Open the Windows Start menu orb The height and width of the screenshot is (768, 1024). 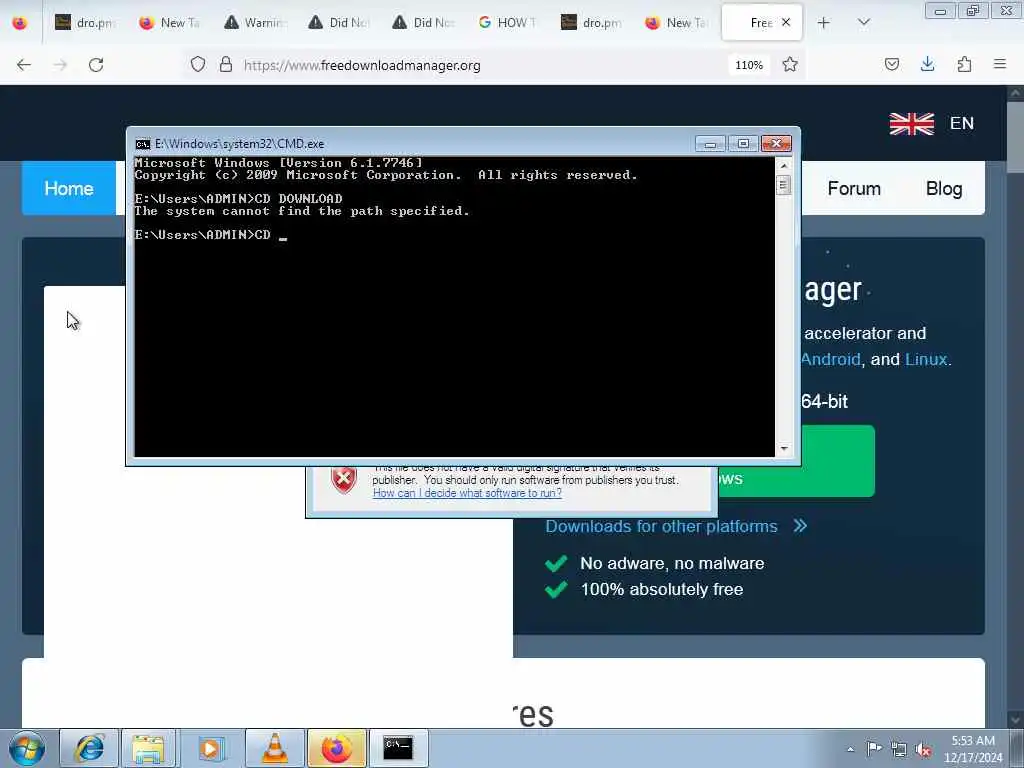click(x=27, y=748)
